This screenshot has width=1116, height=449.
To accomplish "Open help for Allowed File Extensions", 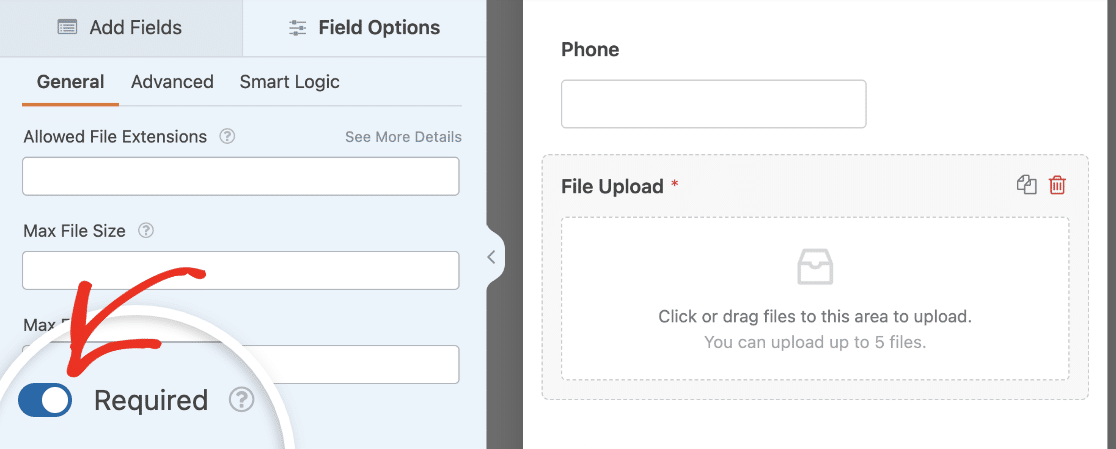I will coord(227,136).
